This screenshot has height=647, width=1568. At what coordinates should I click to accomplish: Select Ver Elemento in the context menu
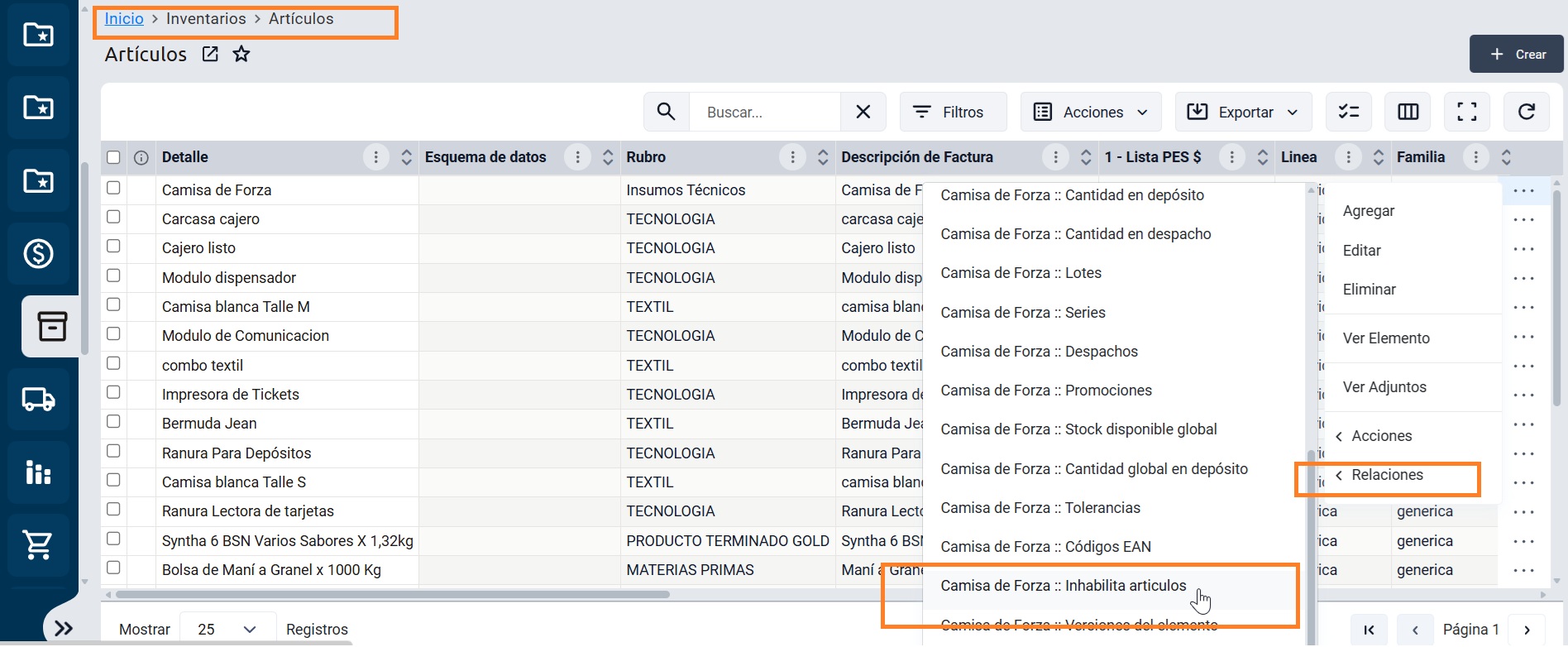point(1386,338)
